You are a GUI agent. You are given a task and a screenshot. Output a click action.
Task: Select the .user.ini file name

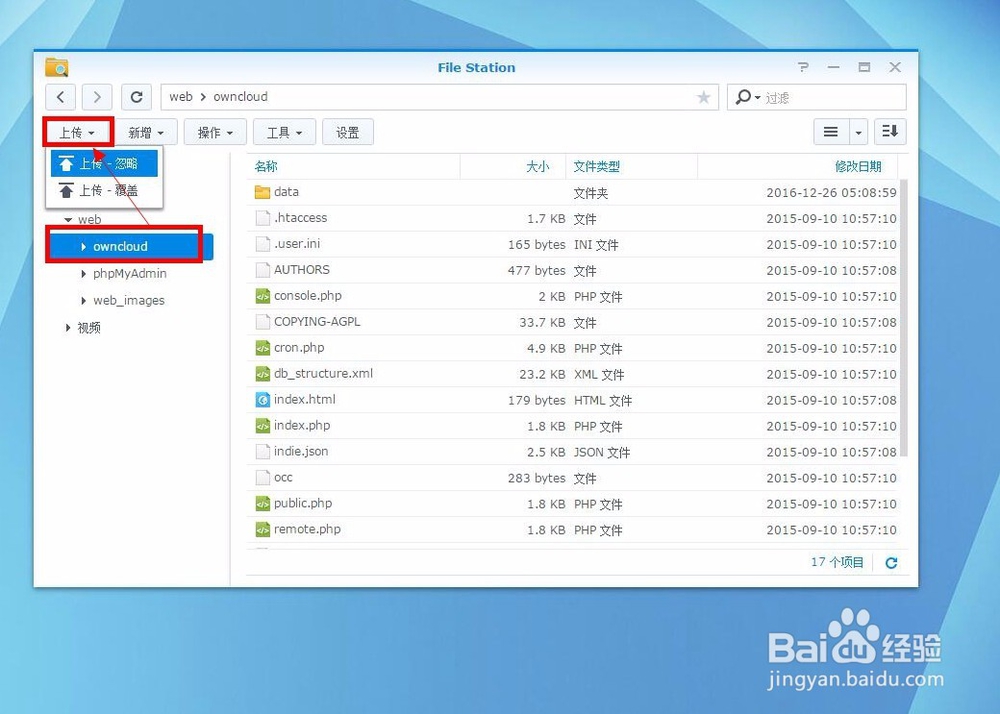297,244
